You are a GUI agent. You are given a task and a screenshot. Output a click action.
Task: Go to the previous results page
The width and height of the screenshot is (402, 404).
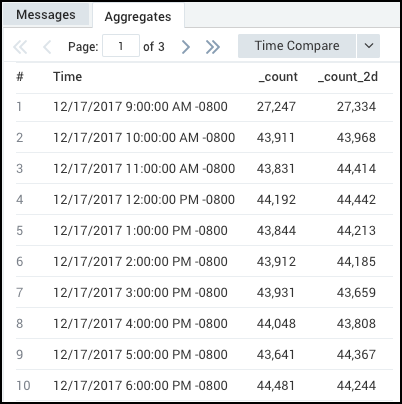click(47, 47)
